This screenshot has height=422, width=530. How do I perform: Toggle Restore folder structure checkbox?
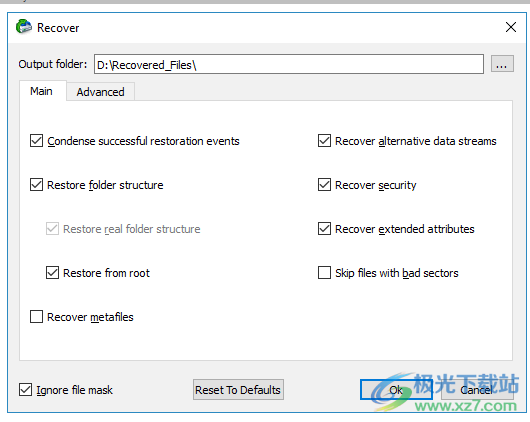coord(37,185)
